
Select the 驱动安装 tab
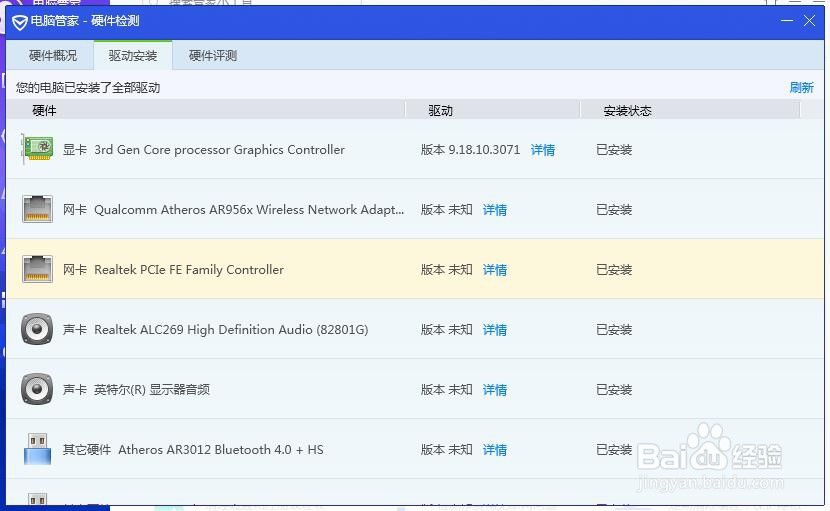(133, 56)
